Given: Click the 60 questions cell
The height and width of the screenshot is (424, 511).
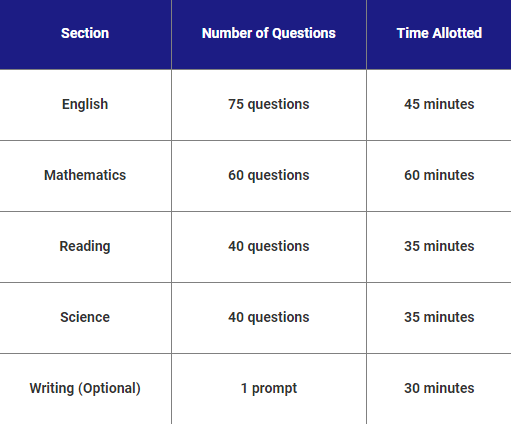Looking at the screenshot, I should (269, 175).
